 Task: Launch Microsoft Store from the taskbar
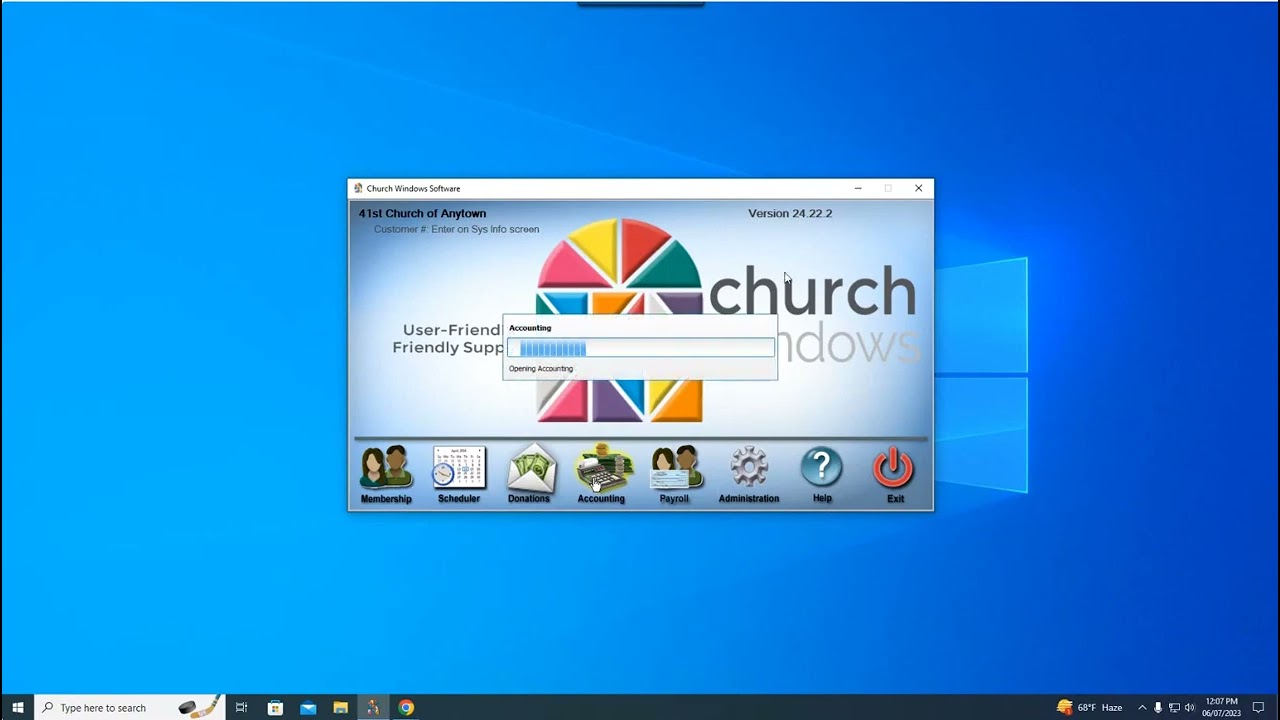(275, 708)
